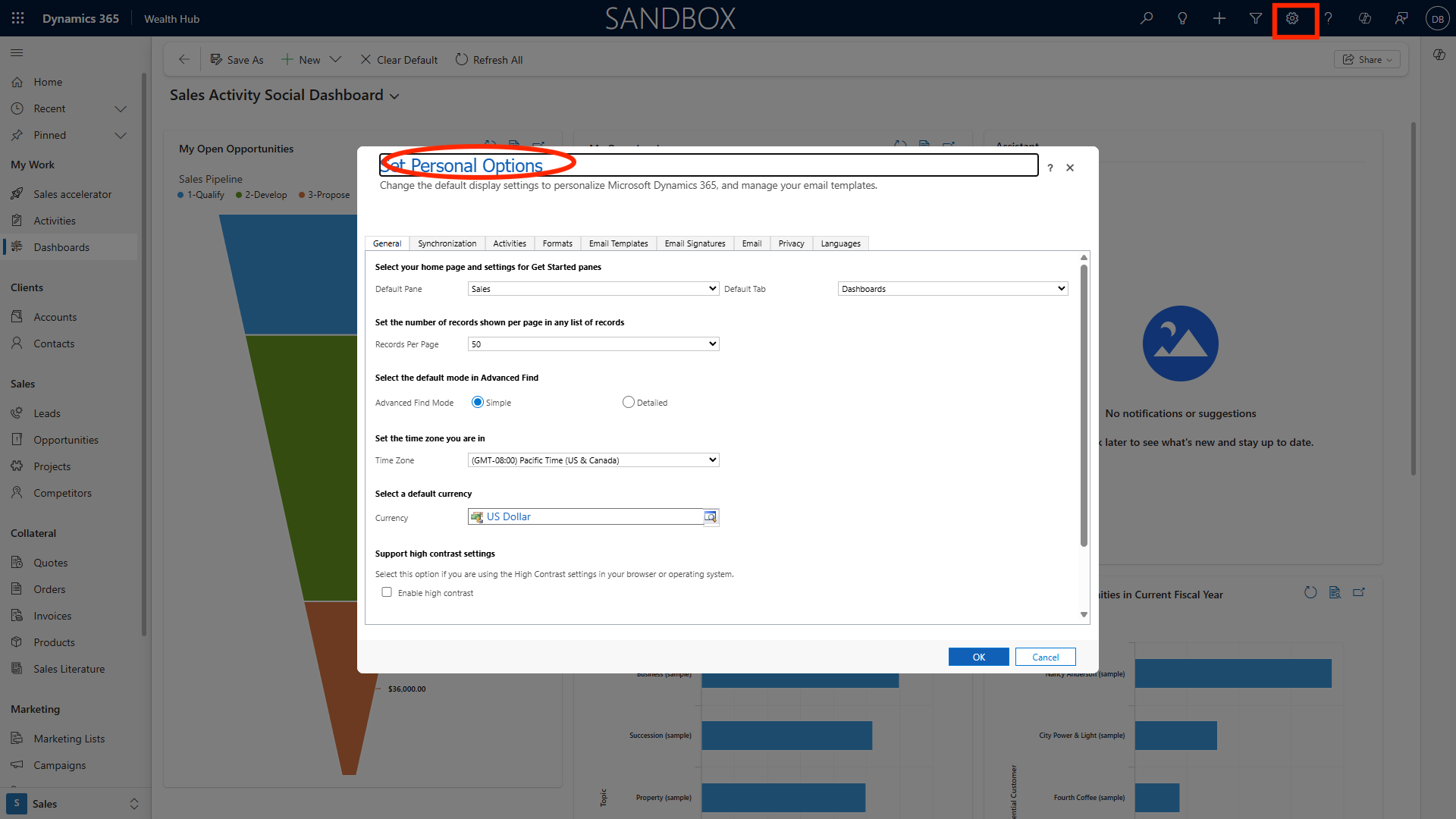
Task: Open the Default Pane dropdown
Action: pos(593,289)
